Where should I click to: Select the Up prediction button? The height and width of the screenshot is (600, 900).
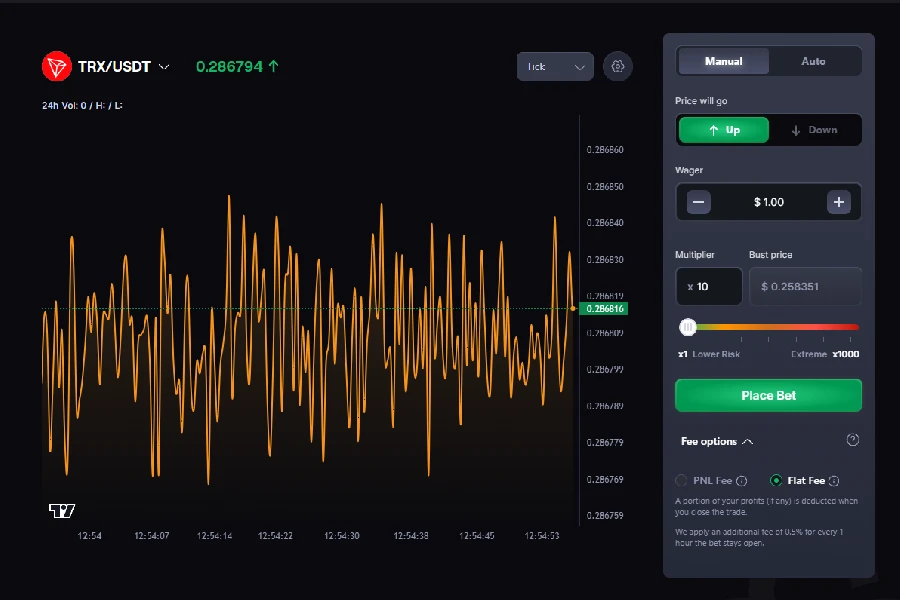pos(723,129)
